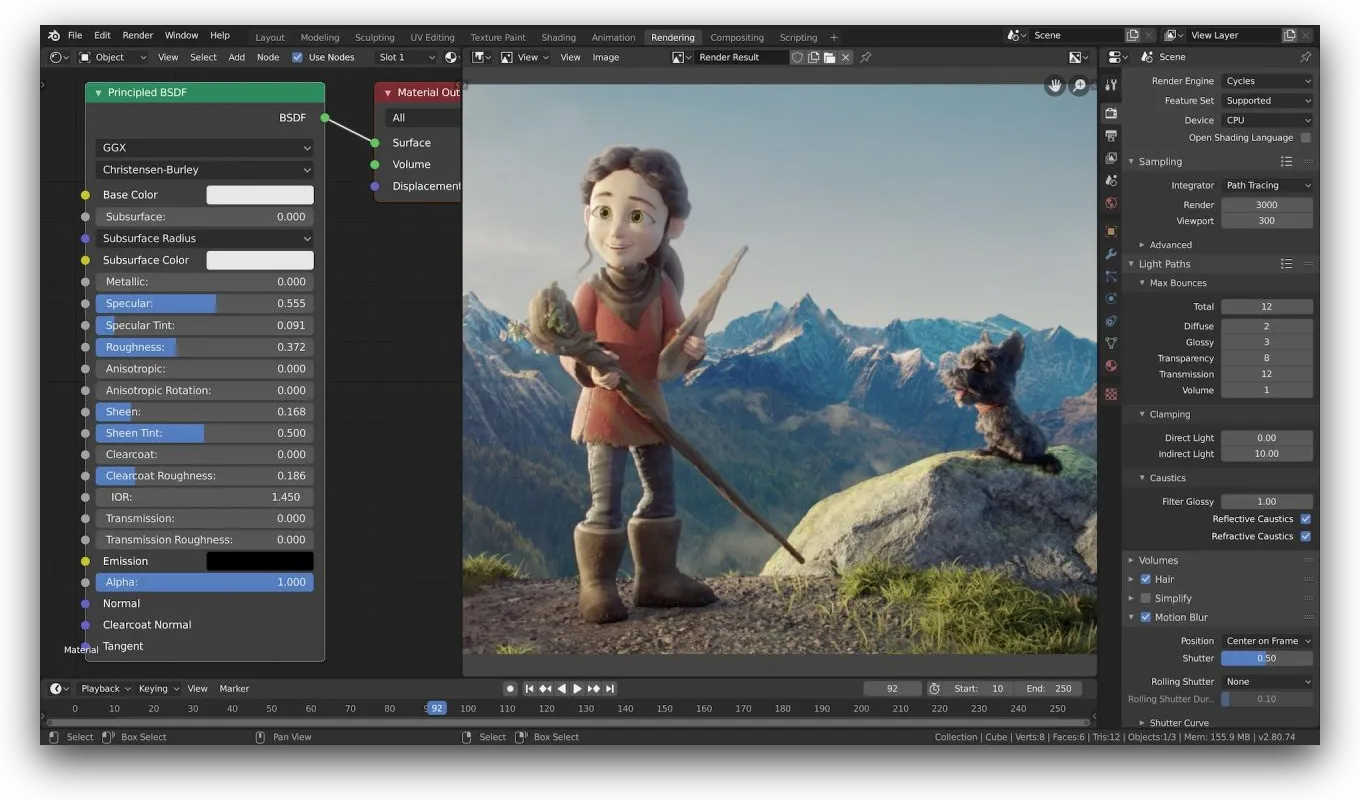Switch to the Compositing workspace tab

click(736, 38)
